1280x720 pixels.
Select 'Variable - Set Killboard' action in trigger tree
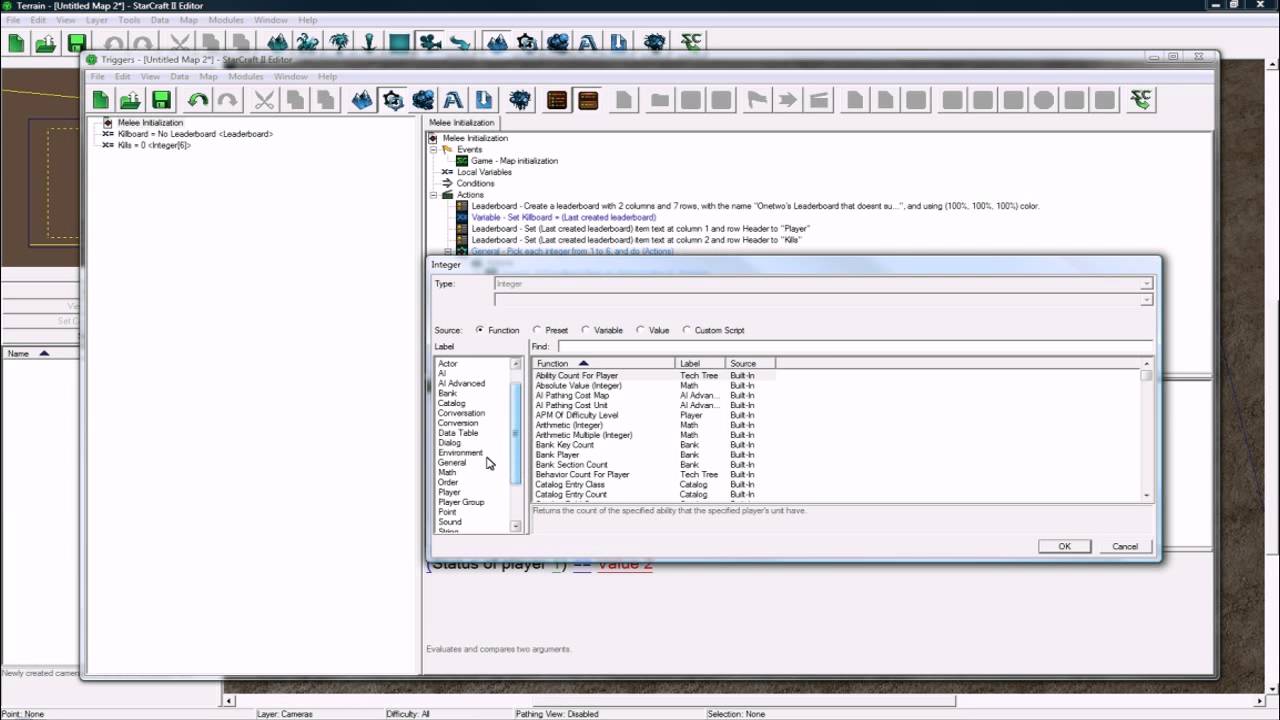(564, 217)
